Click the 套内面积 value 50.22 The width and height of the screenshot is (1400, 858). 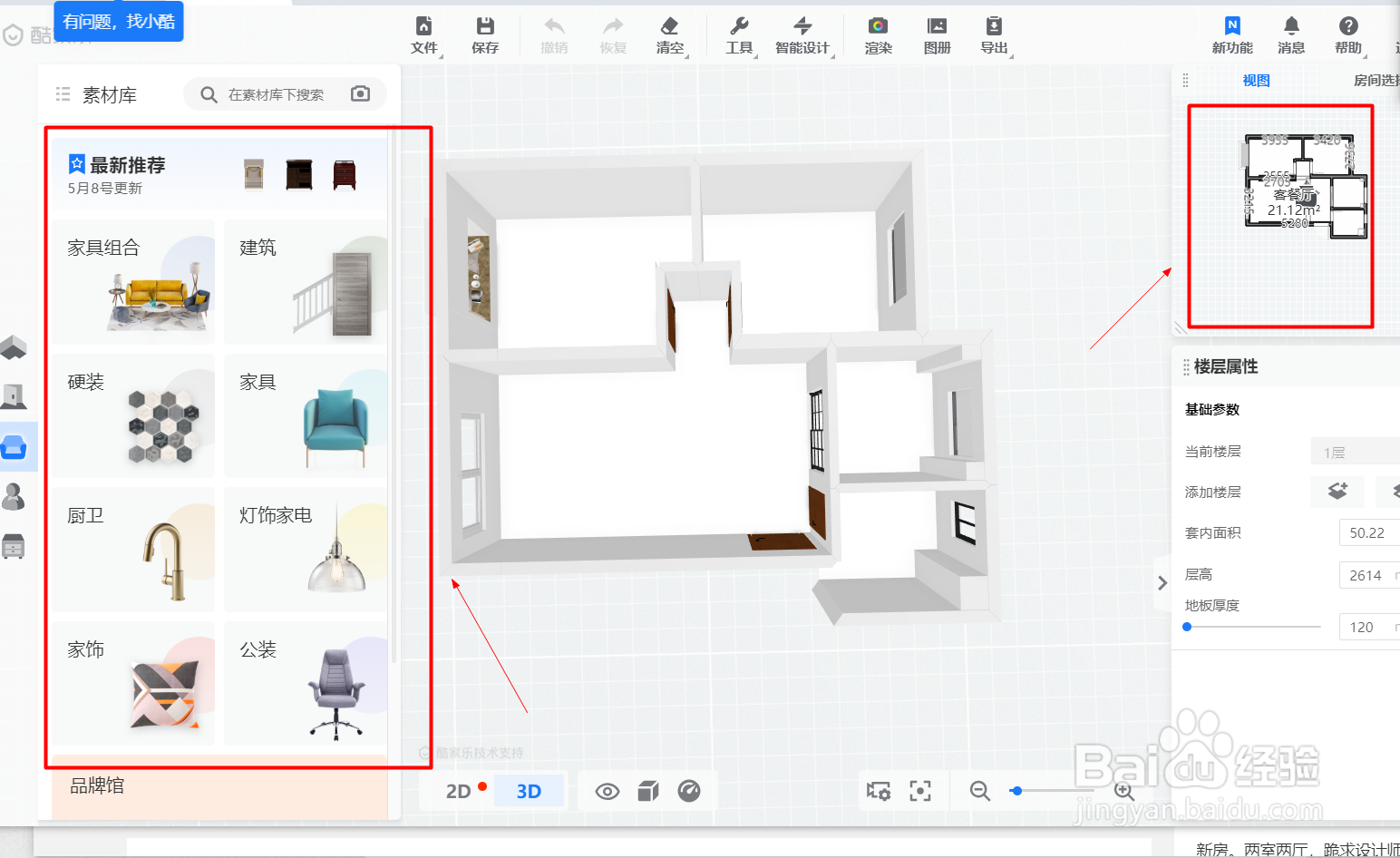coord(1369,532)
